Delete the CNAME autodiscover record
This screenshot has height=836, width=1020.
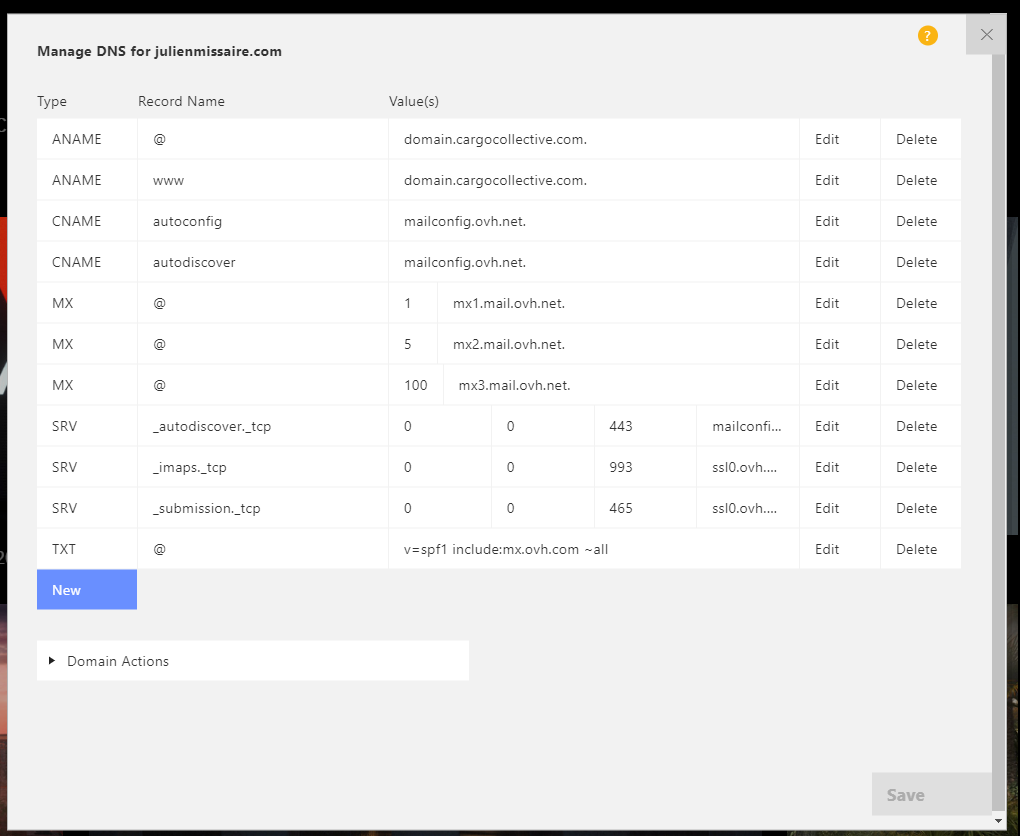pos(916,263)
